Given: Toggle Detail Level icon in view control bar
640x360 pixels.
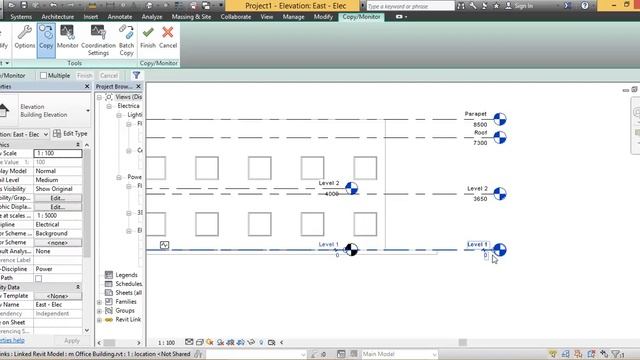Looking at the screenshot, I should [189, 342].
